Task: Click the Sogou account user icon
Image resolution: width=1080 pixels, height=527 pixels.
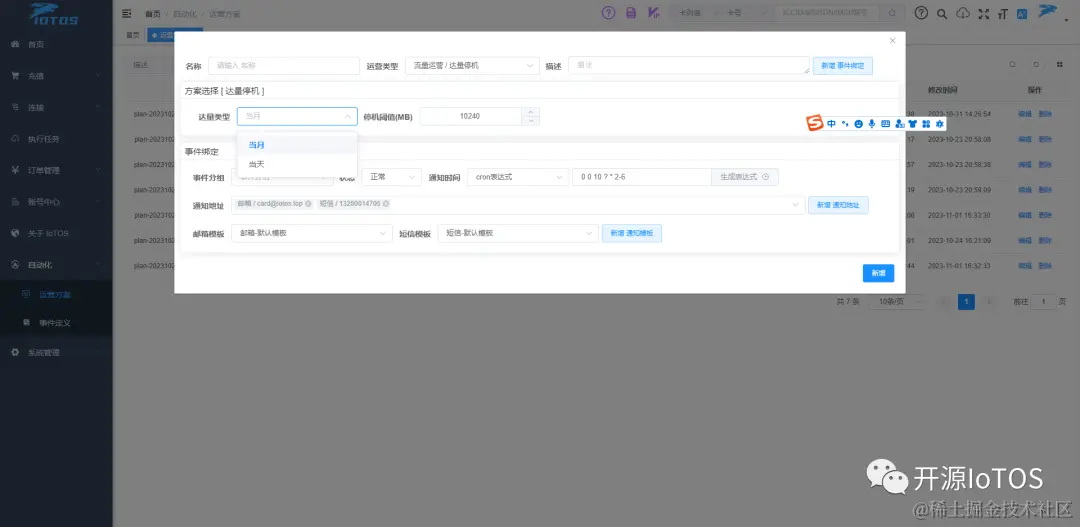Action: tap(900, 124)
